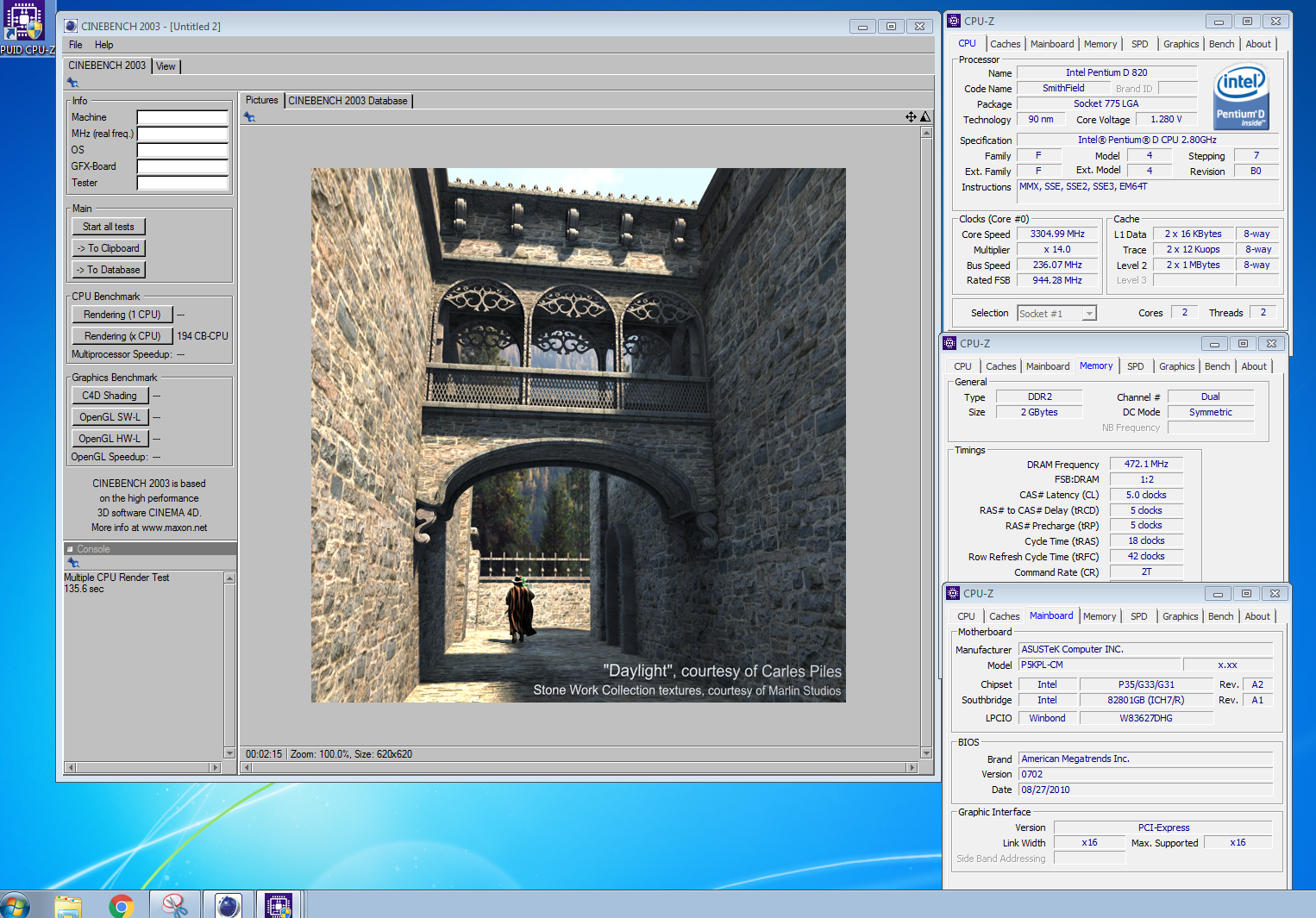
Task: Select the move picture tool icon
Action: 911,116
